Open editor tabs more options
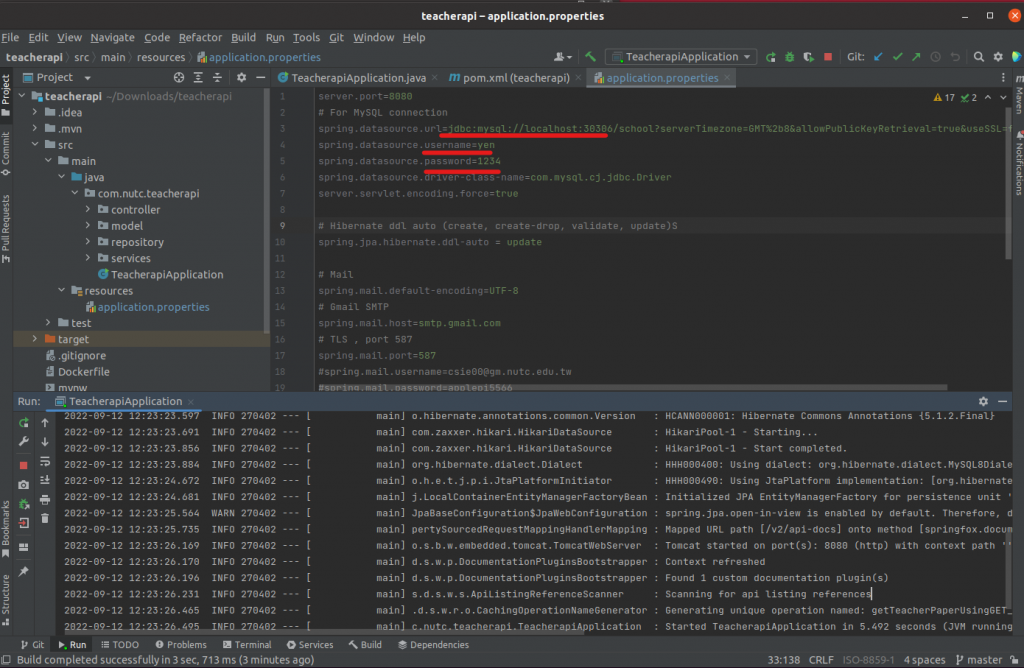Screen dimensions: 1024x668 (x=1003, y=77)
